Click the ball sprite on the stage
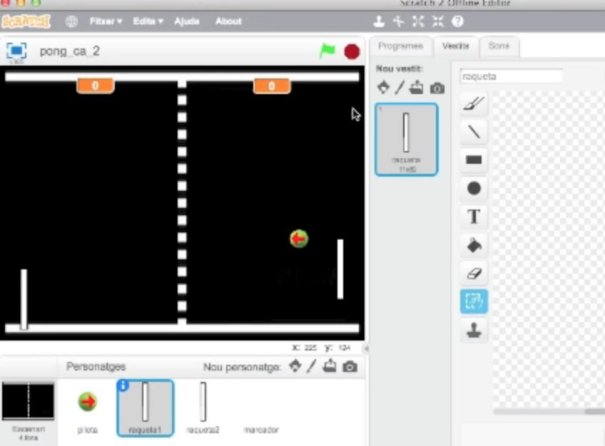605x446 pixels. 299,238
